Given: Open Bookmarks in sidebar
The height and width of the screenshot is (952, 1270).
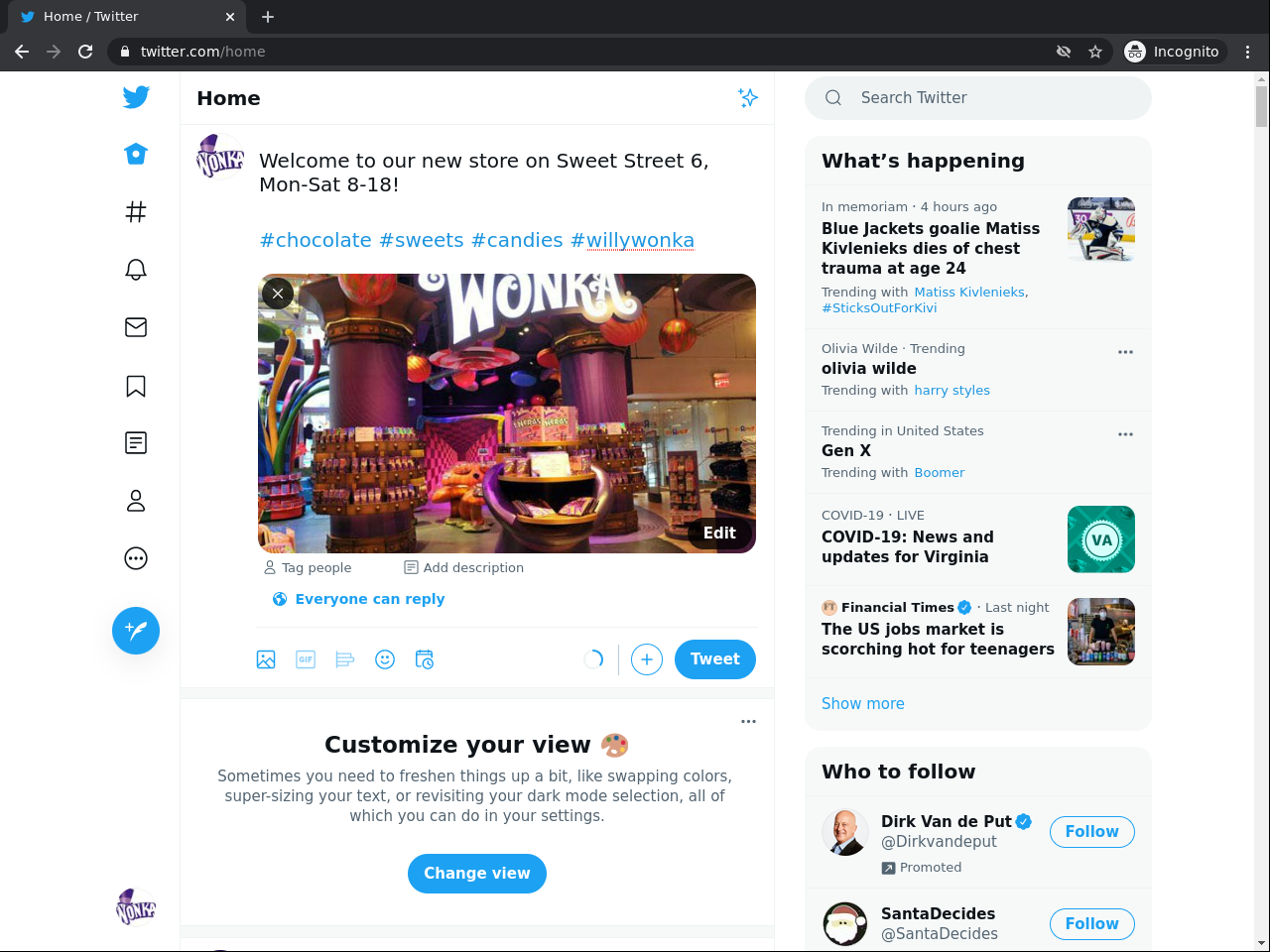Looking at the screenshot, I should (136, 386).
